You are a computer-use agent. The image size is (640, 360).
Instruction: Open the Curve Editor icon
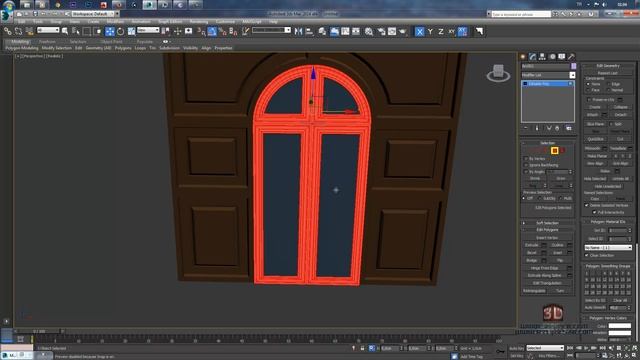(x=345, y=31)
